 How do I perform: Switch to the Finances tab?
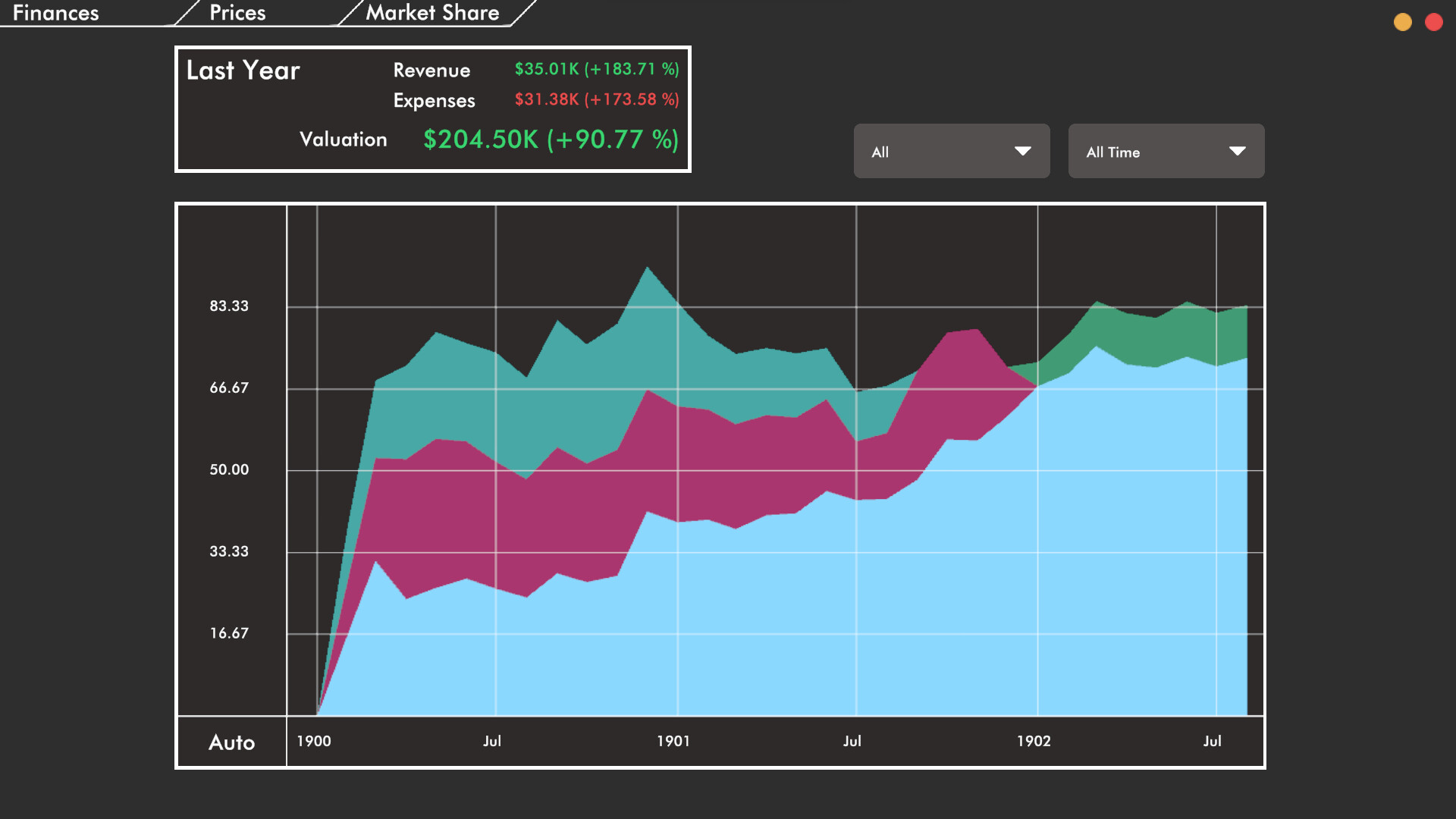[x=56, y=13]
